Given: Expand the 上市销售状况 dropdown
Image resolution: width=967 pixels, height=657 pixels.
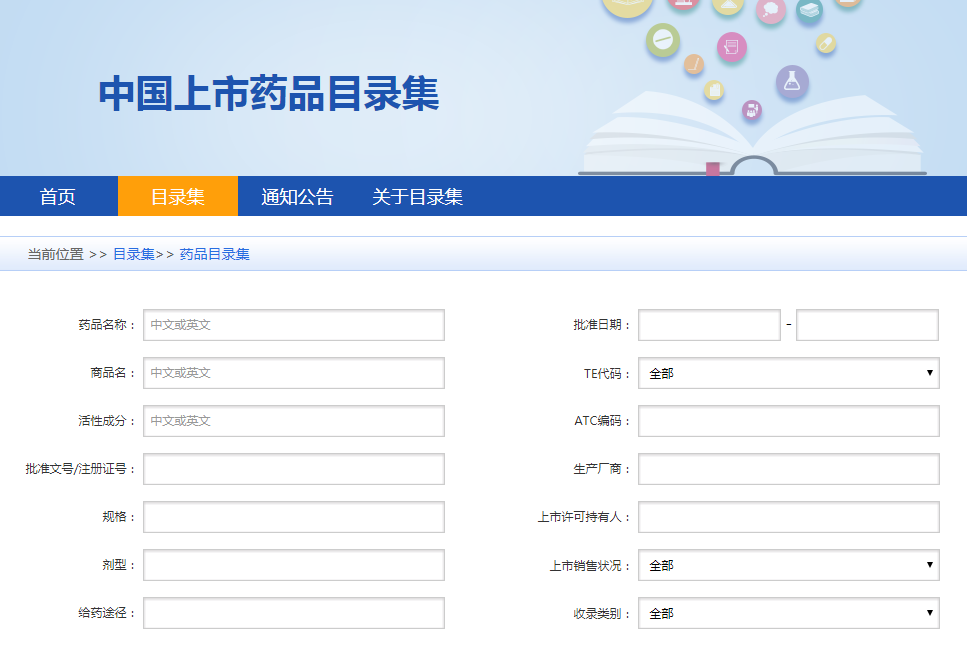Looking at the screenshot, I should click(x=789, y=565).
